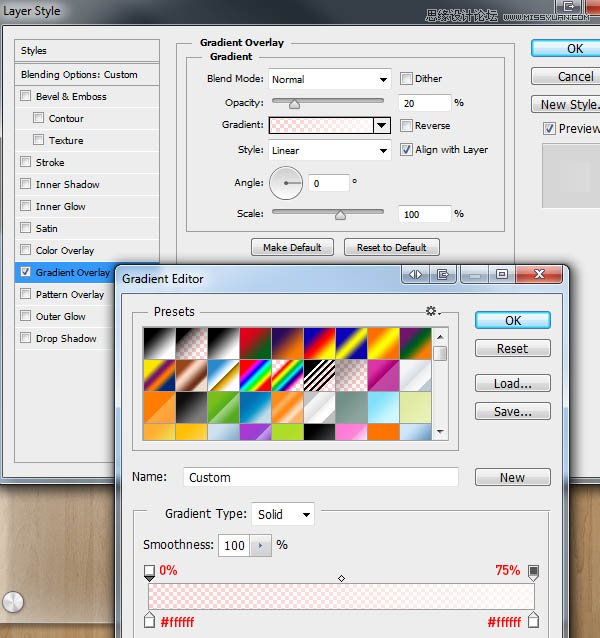Screen dimensions: 600x638
Task: Pick the transparent rainbow gradient preset
Action: point(287,375)
